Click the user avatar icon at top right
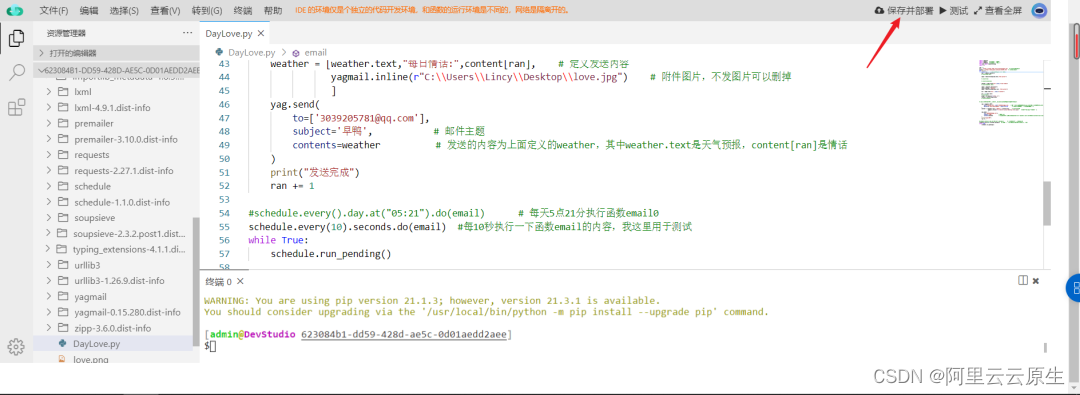This screenshot has width=1080, height=395. (x=1039, y=10)
